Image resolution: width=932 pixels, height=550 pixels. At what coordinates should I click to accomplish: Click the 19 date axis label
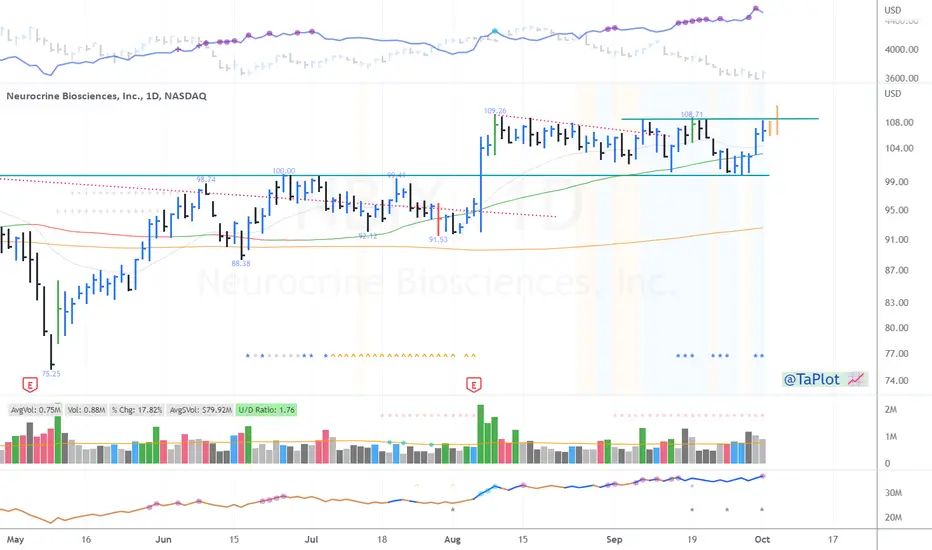pyautogui.click(x=692, y=539)
